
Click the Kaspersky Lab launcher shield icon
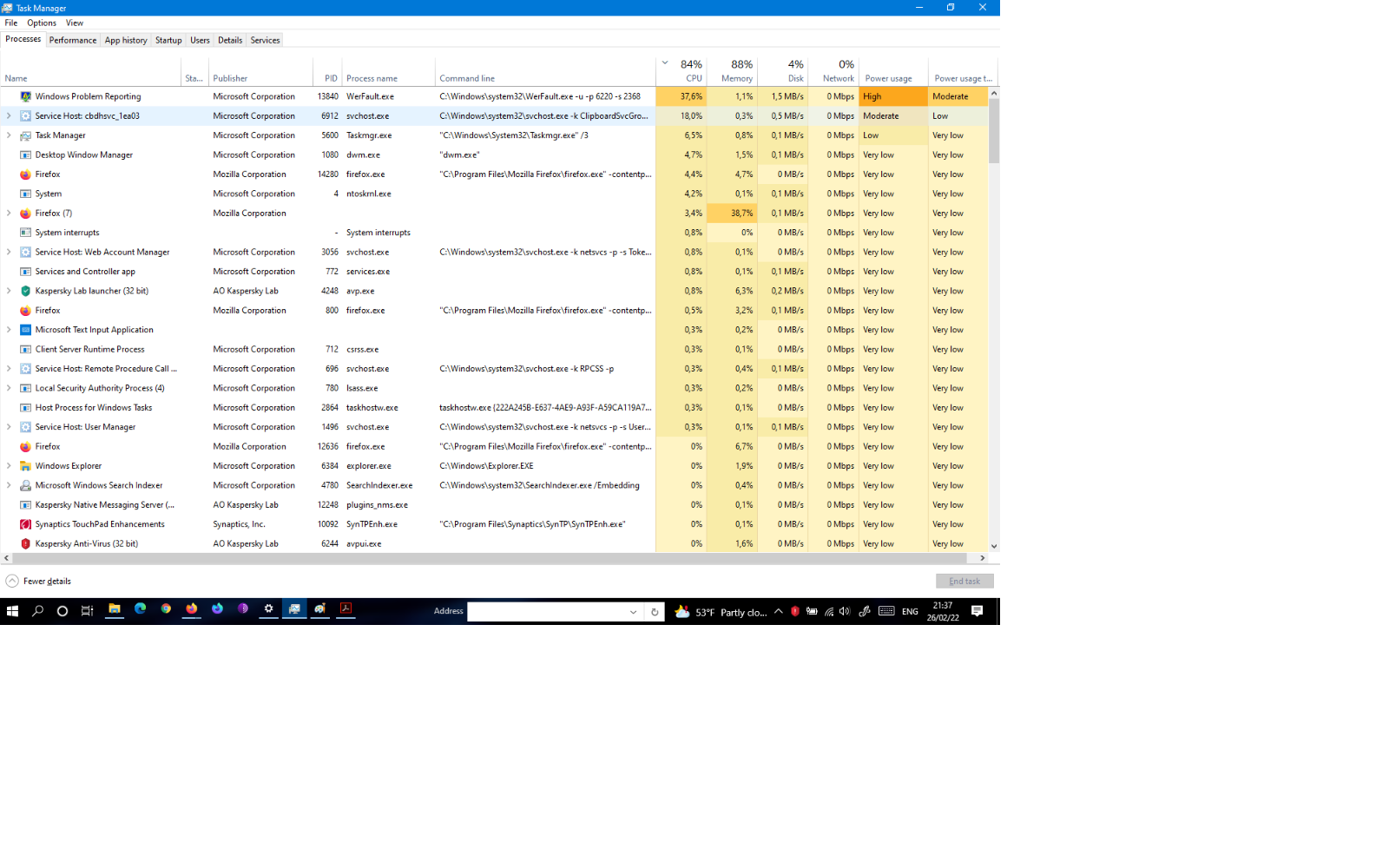coord(25,291)
